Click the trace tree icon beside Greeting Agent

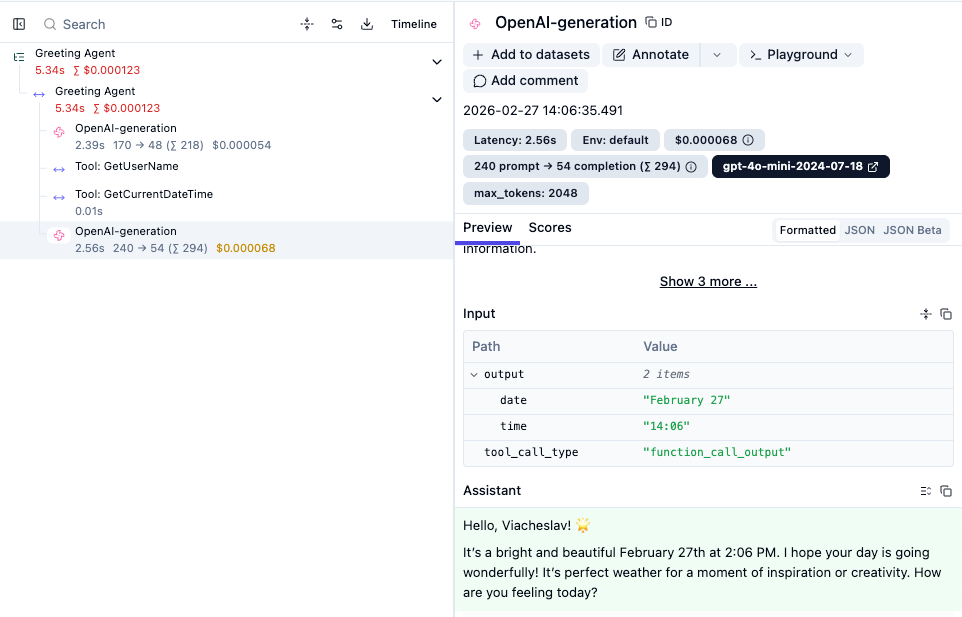pos(19,57)
